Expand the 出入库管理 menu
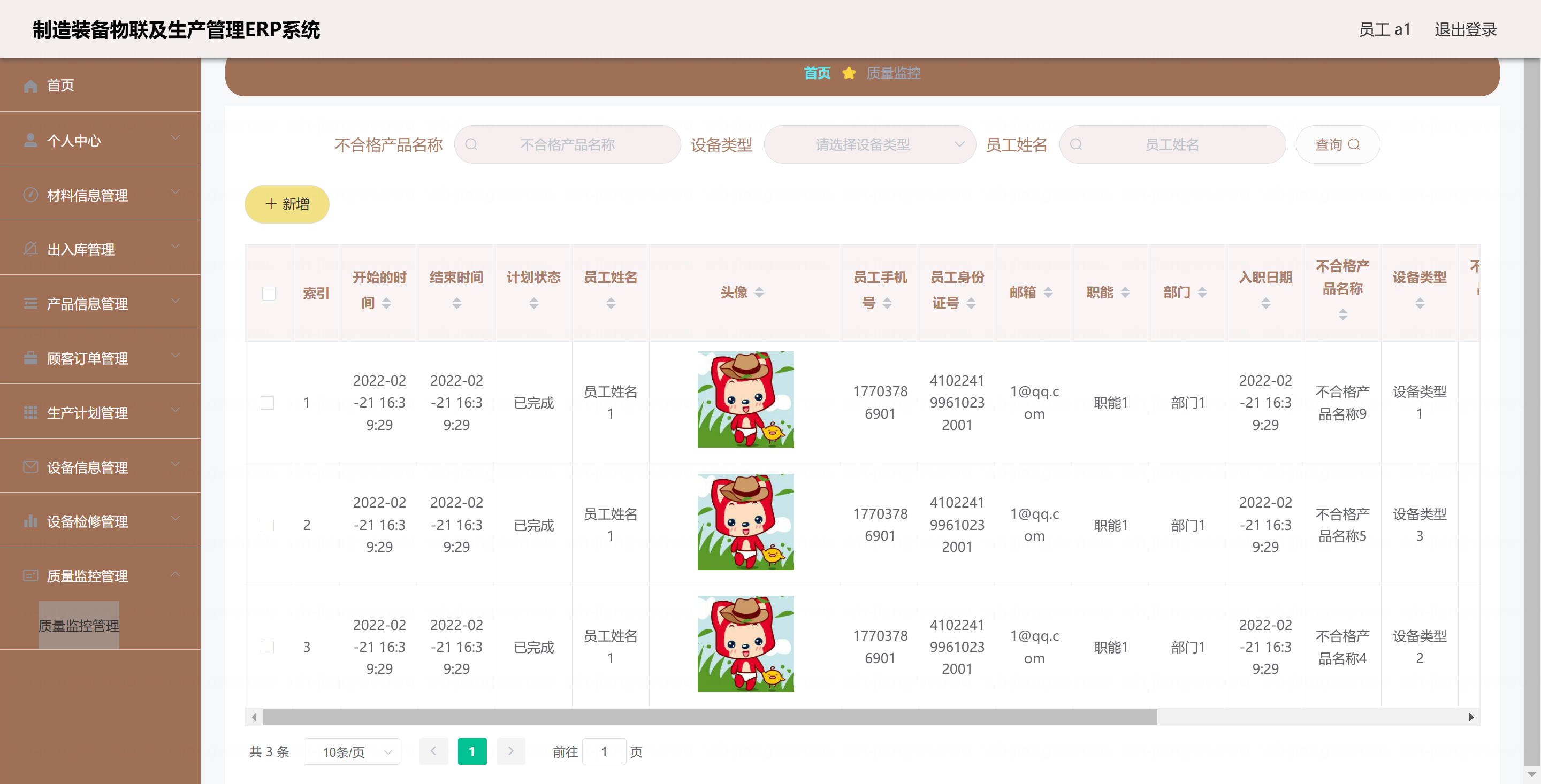The width and height of the screenshot is (1541, 784). (101, 249)
